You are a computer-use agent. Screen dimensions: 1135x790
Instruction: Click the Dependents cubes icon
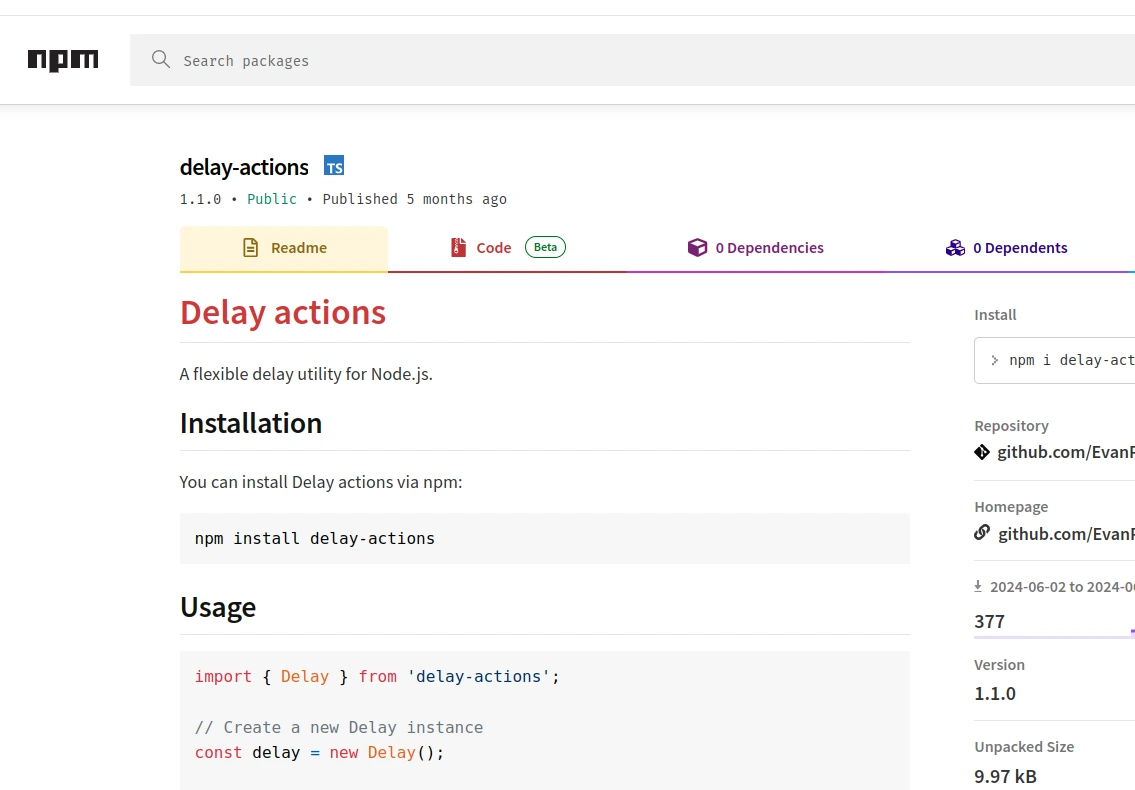point(955,248)
